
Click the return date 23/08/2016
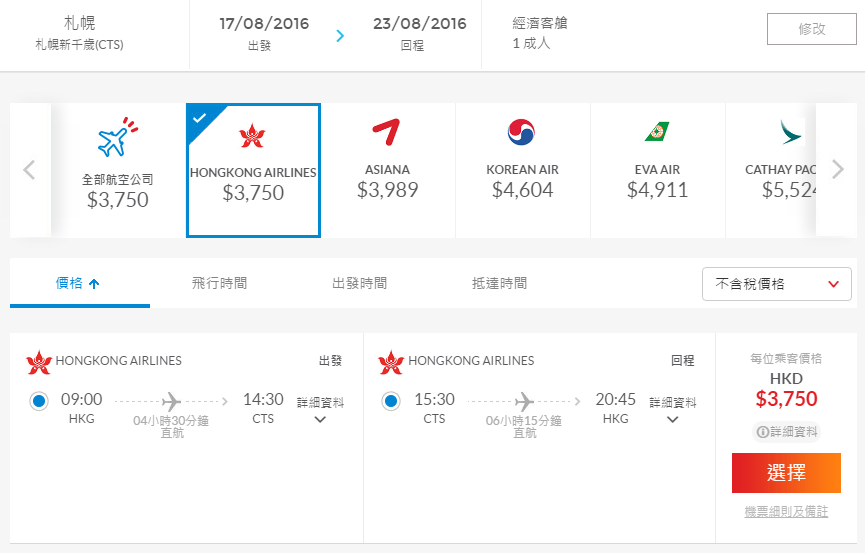419,24
